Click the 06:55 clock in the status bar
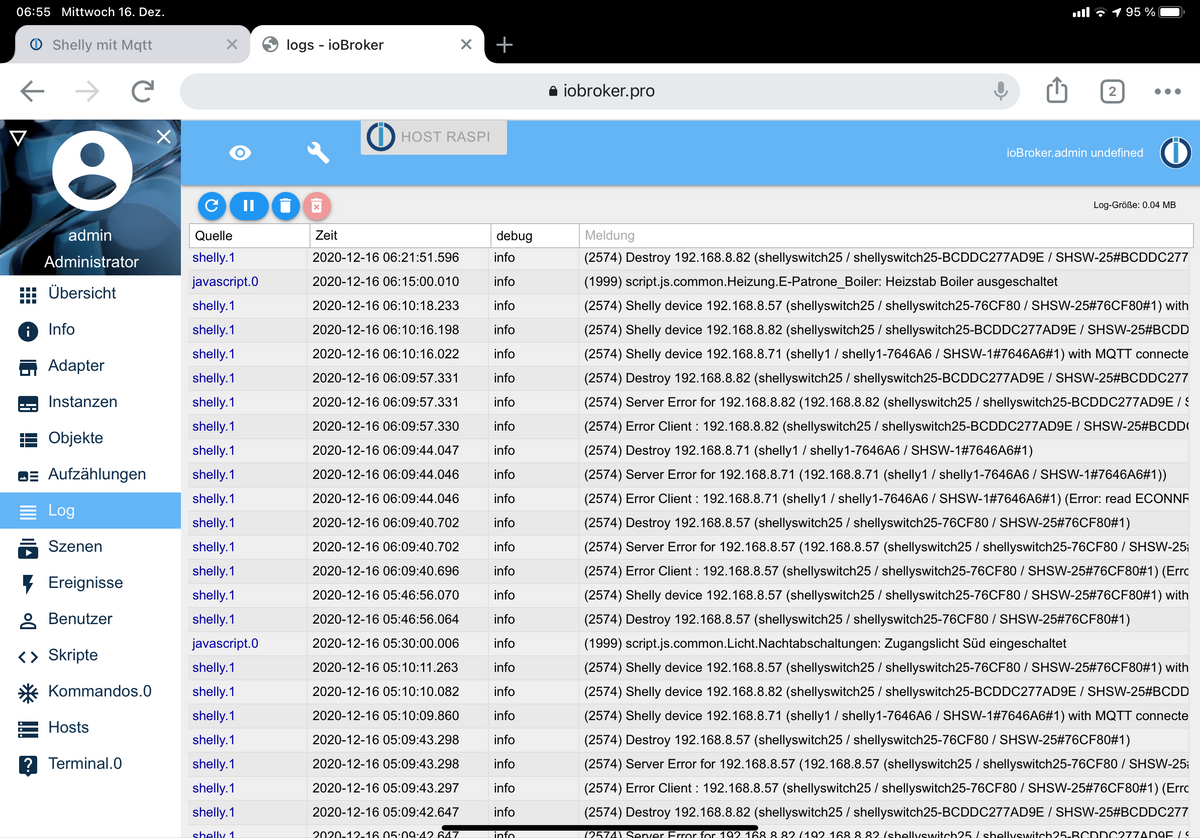1200x838 pixels. pyautogui.click(x=33, y=12)
